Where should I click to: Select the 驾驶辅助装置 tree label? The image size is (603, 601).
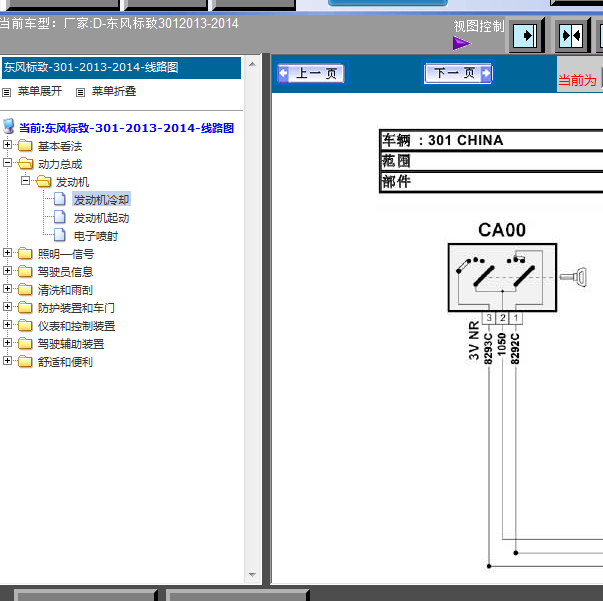(71, 344)
